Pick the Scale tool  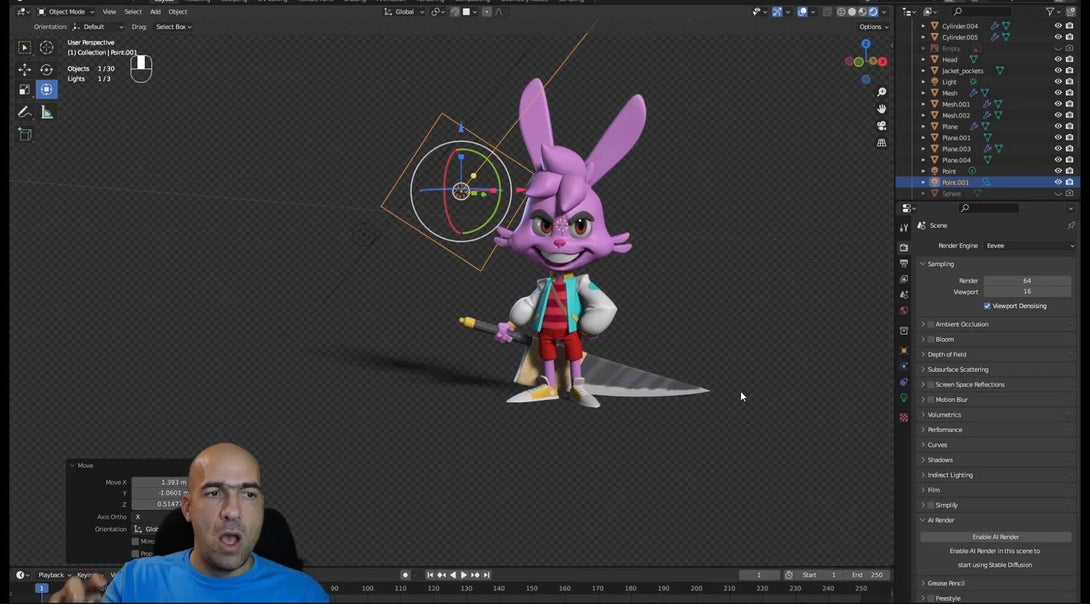tap(24, 90)
